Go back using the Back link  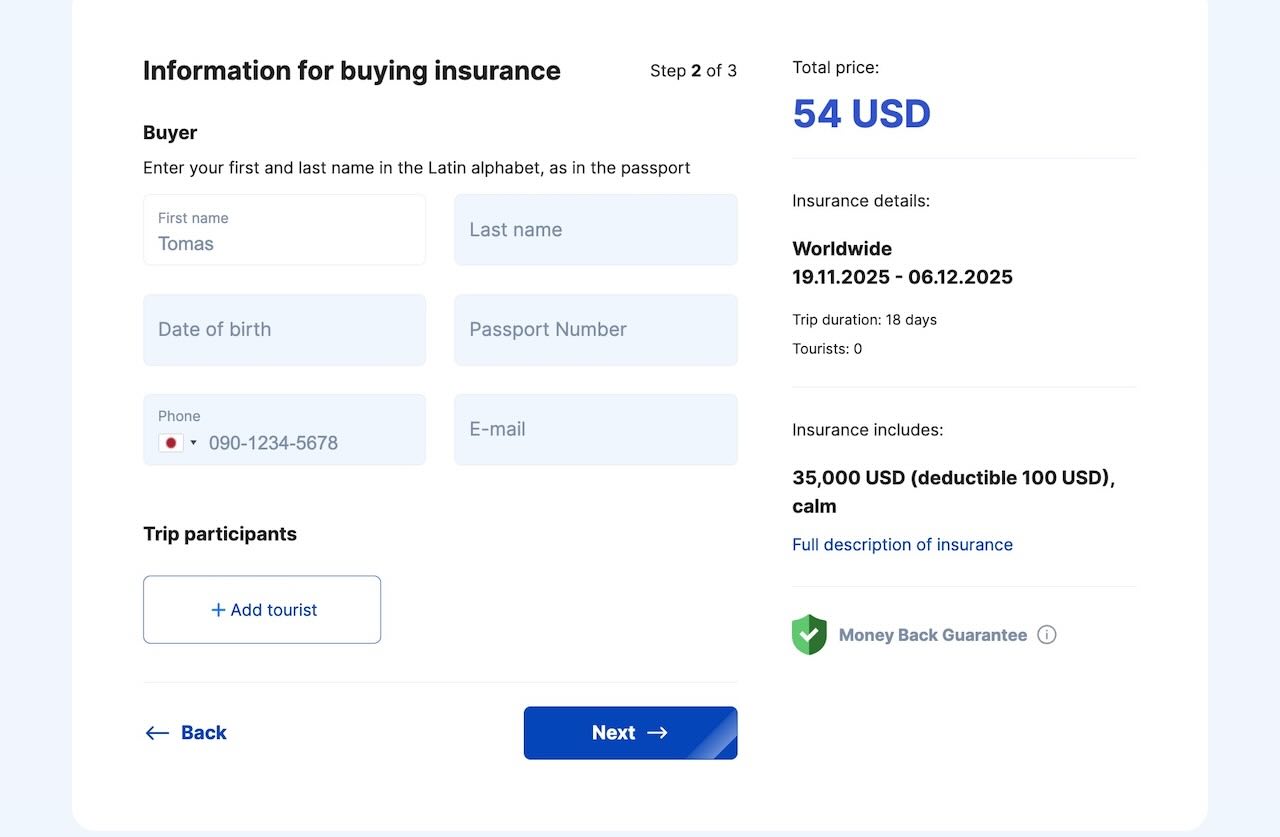coord(186,733)
